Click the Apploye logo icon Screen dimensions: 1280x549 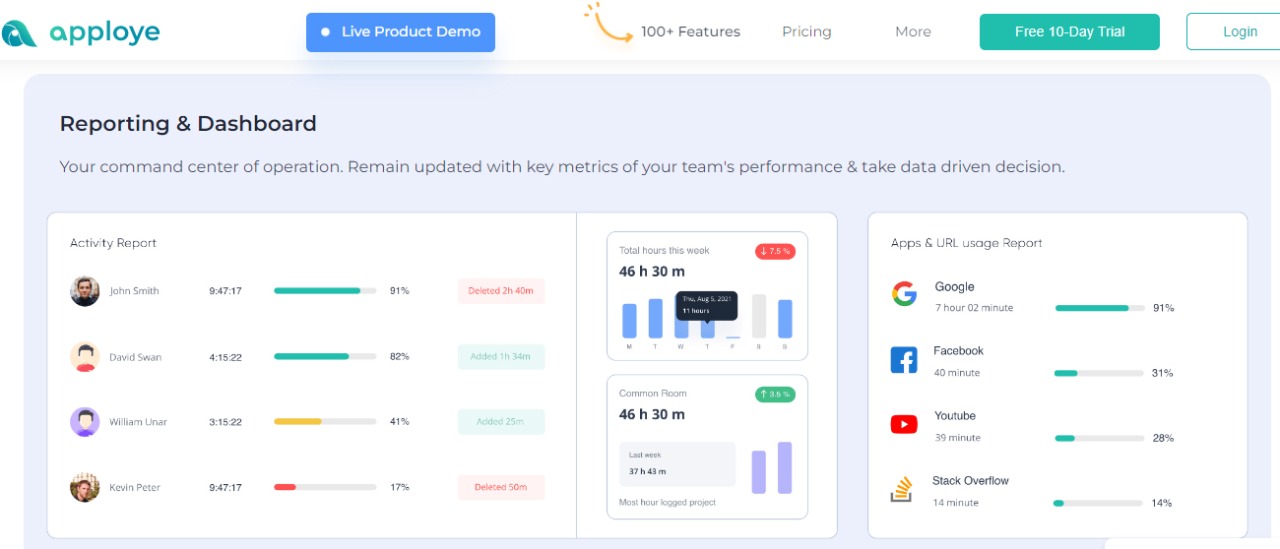coord(18,33)
